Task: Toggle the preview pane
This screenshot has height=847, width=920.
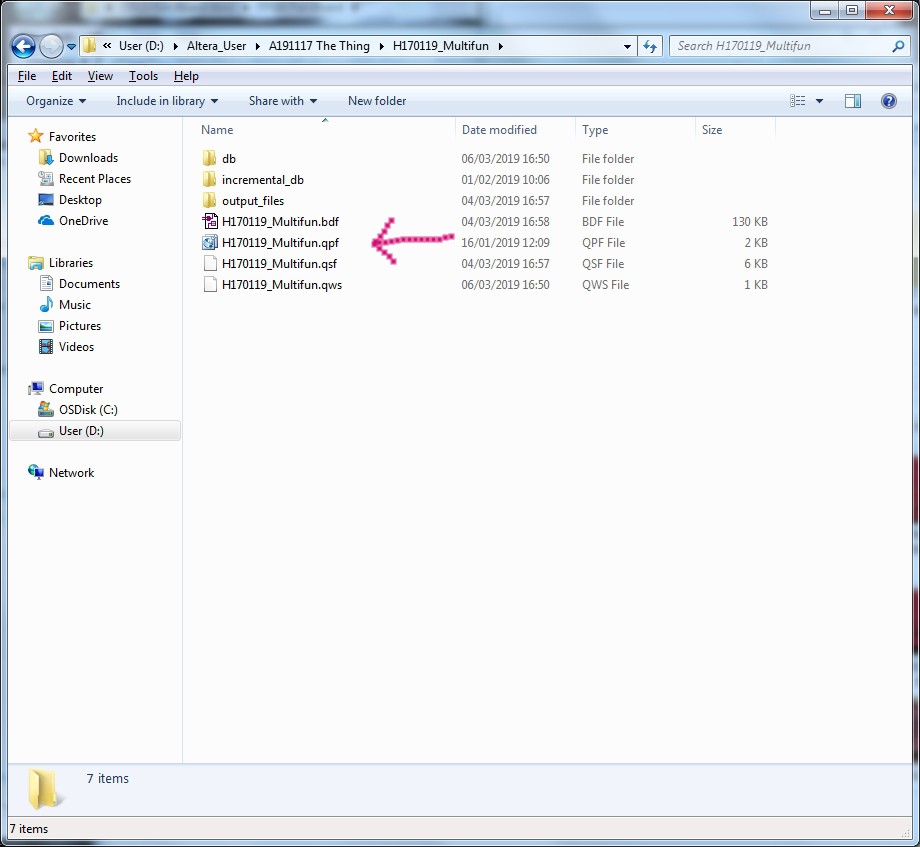Action: (x=853, y=101)
